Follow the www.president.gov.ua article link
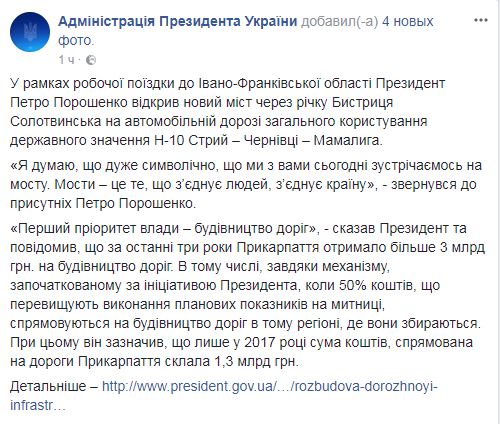This screenshot has width=500, height=424. (269, 387)
